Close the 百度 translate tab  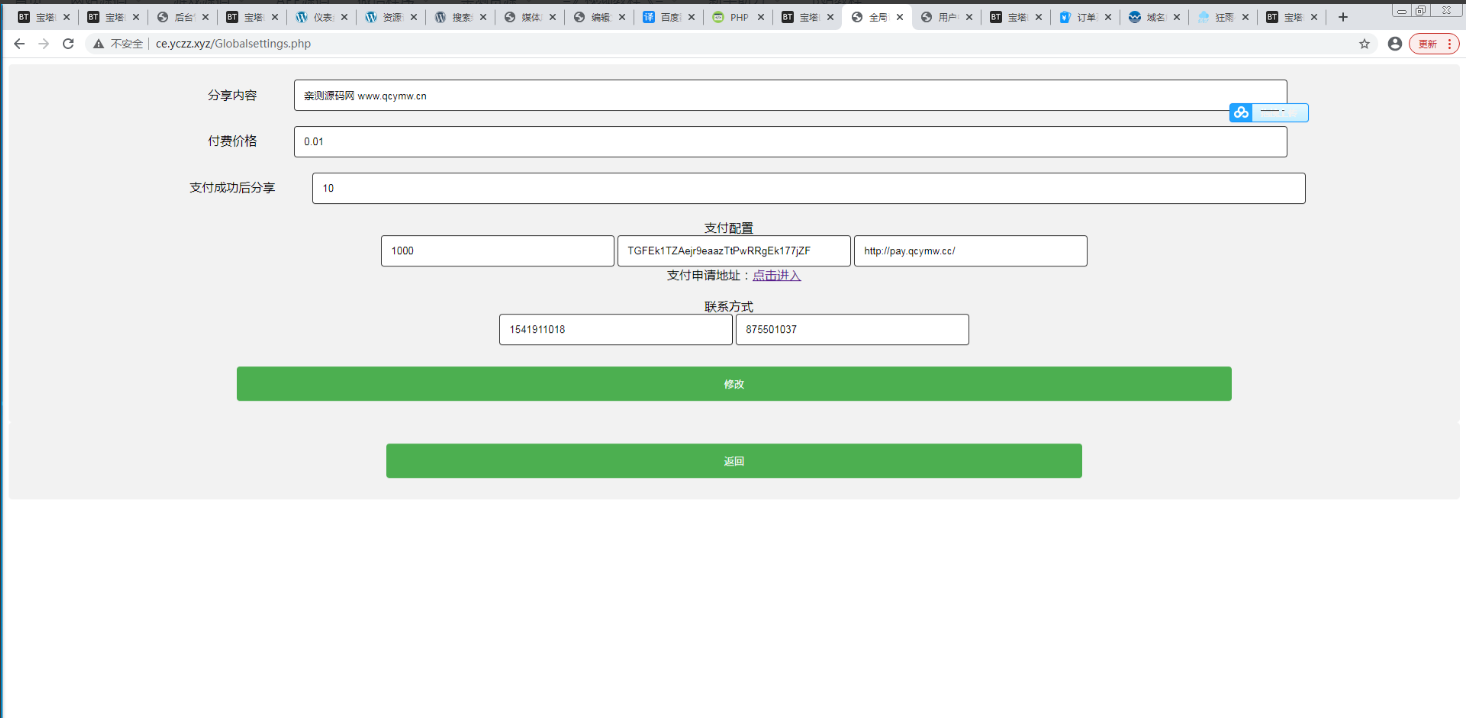click(x=690, y=17)
